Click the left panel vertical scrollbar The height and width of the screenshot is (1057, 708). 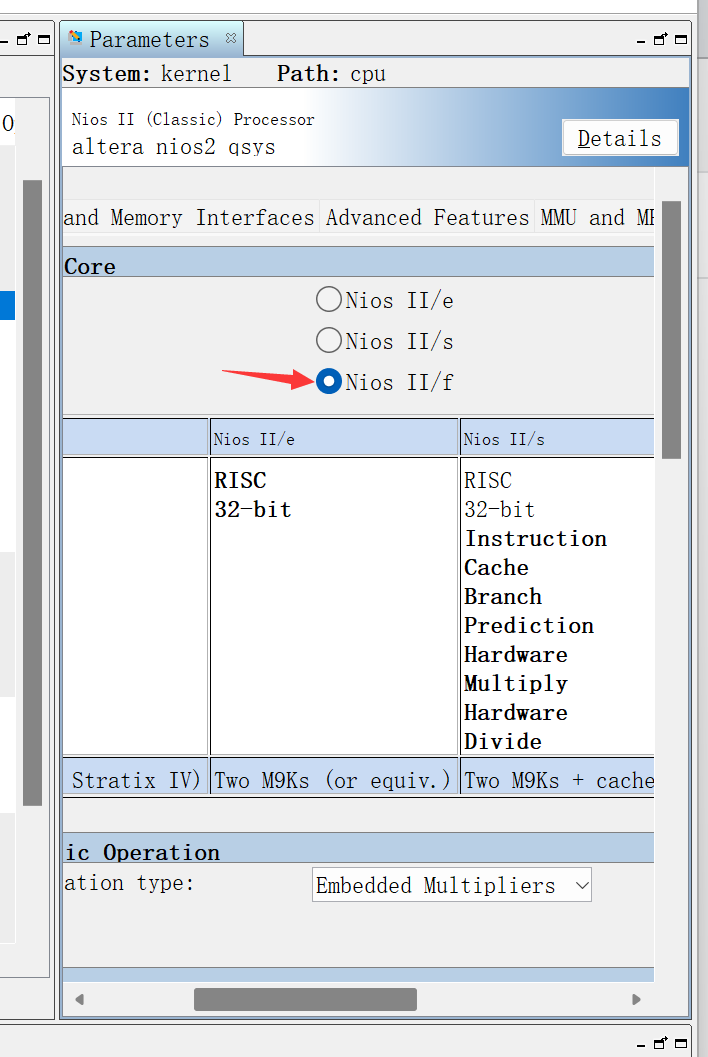[x=32, y=492]
